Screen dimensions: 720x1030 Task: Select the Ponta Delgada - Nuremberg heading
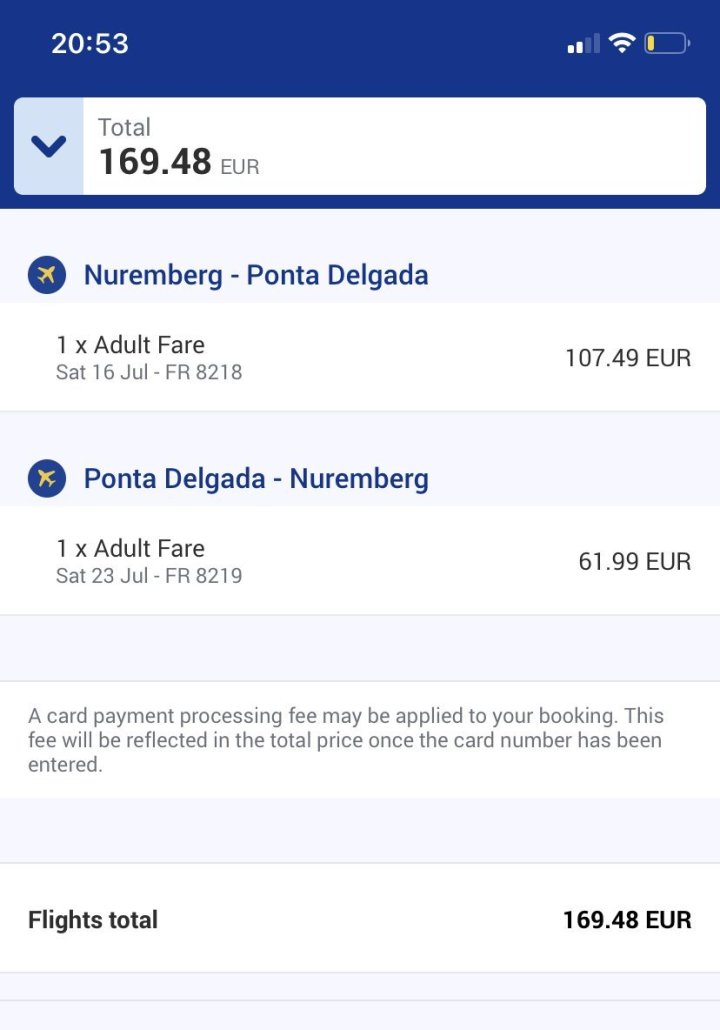(256, 479)
